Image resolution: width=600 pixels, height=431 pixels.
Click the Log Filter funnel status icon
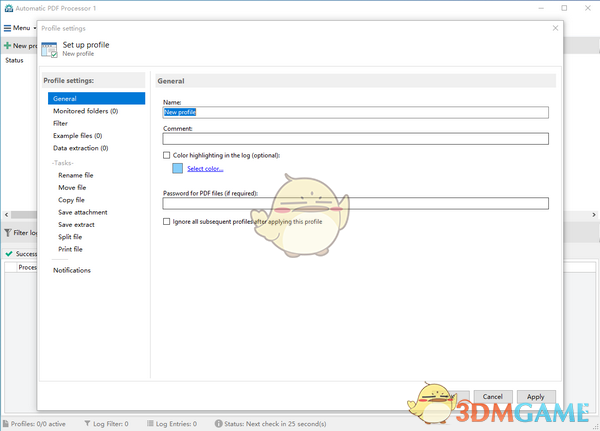click(x=88, y=423)
